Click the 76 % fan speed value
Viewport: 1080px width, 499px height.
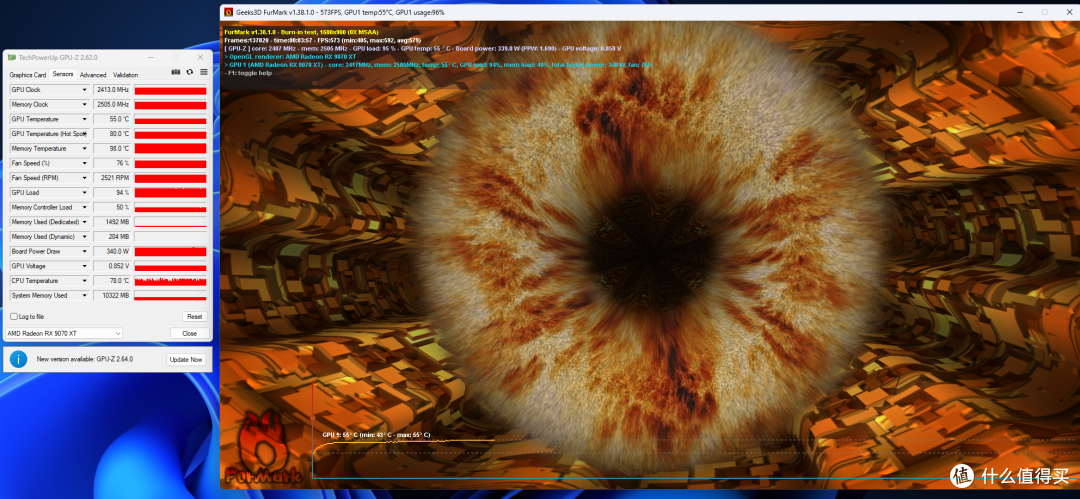tap(112, 163)
